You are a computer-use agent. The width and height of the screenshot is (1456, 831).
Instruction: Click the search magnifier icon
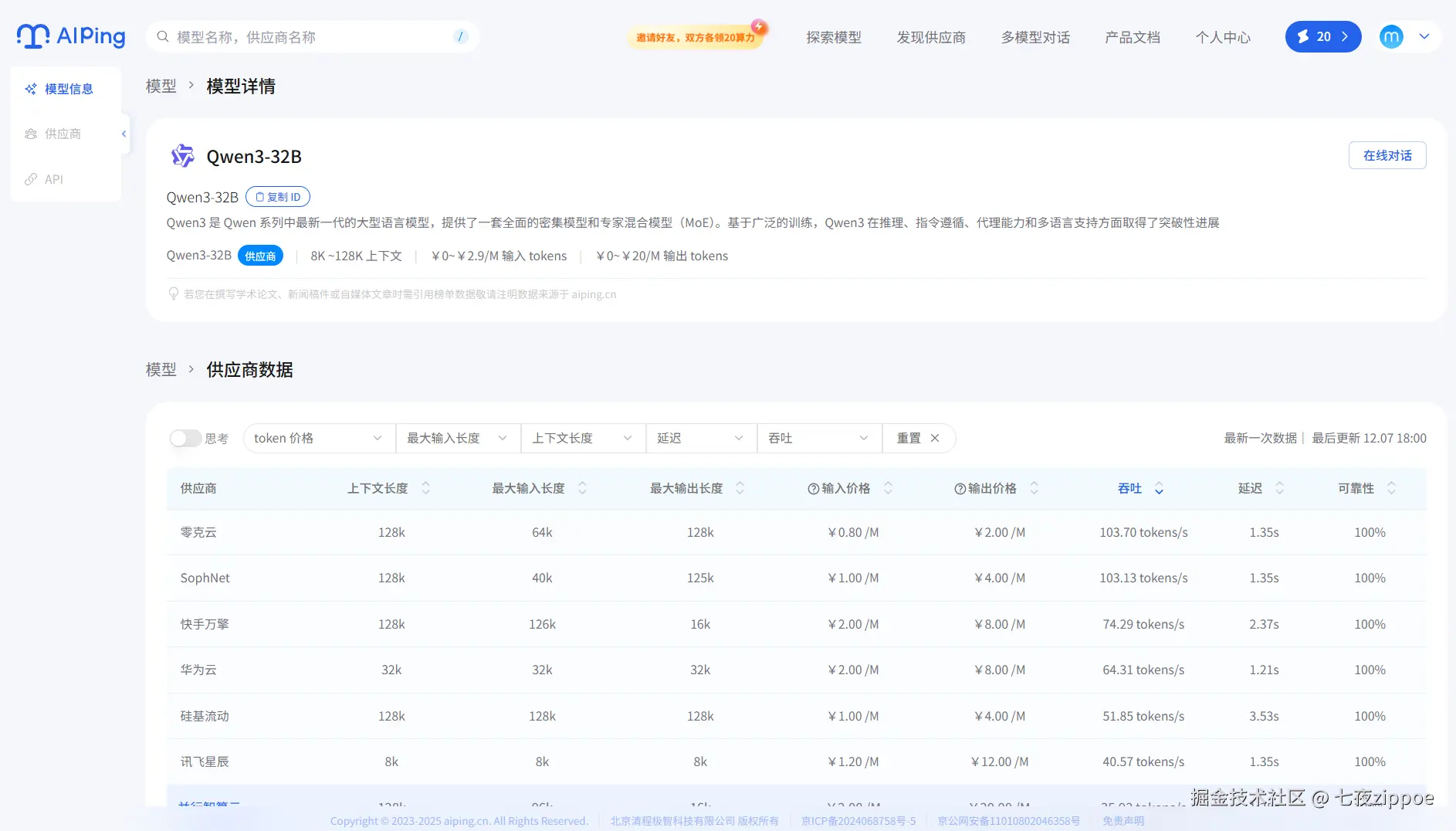pyautogui.click(x=163, y=36)
